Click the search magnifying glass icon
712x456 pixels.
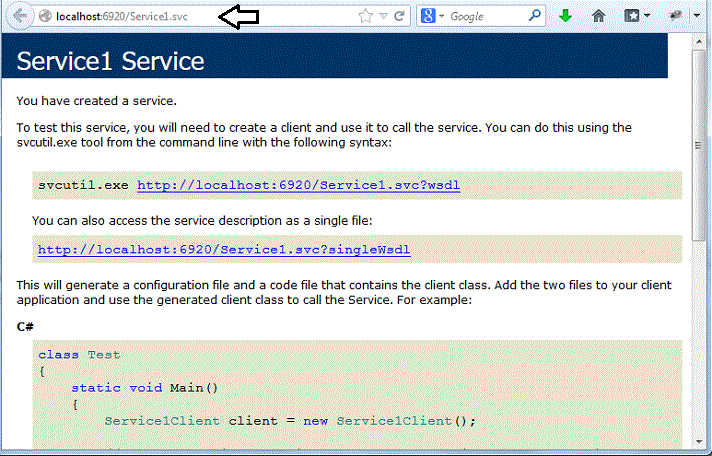tap(535, 15)
